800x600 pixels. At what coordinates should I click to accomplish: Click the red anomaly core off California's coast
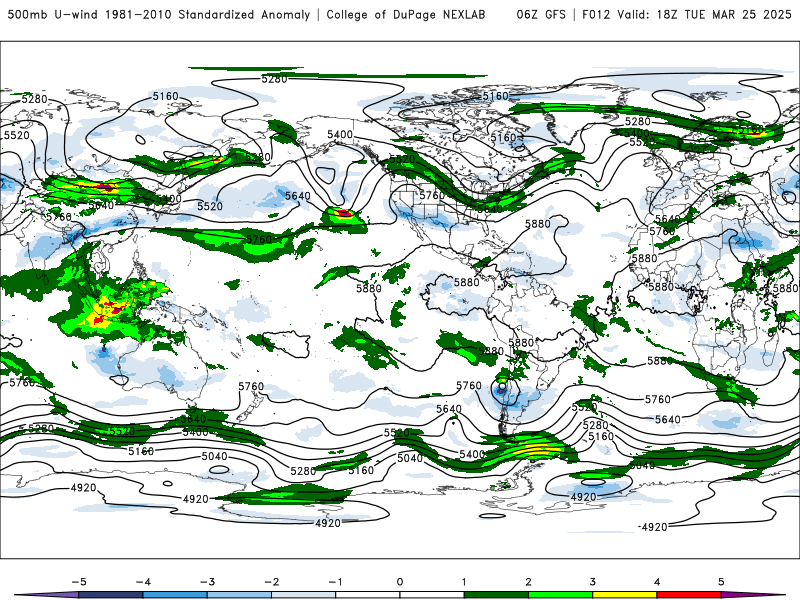(343, 213)
